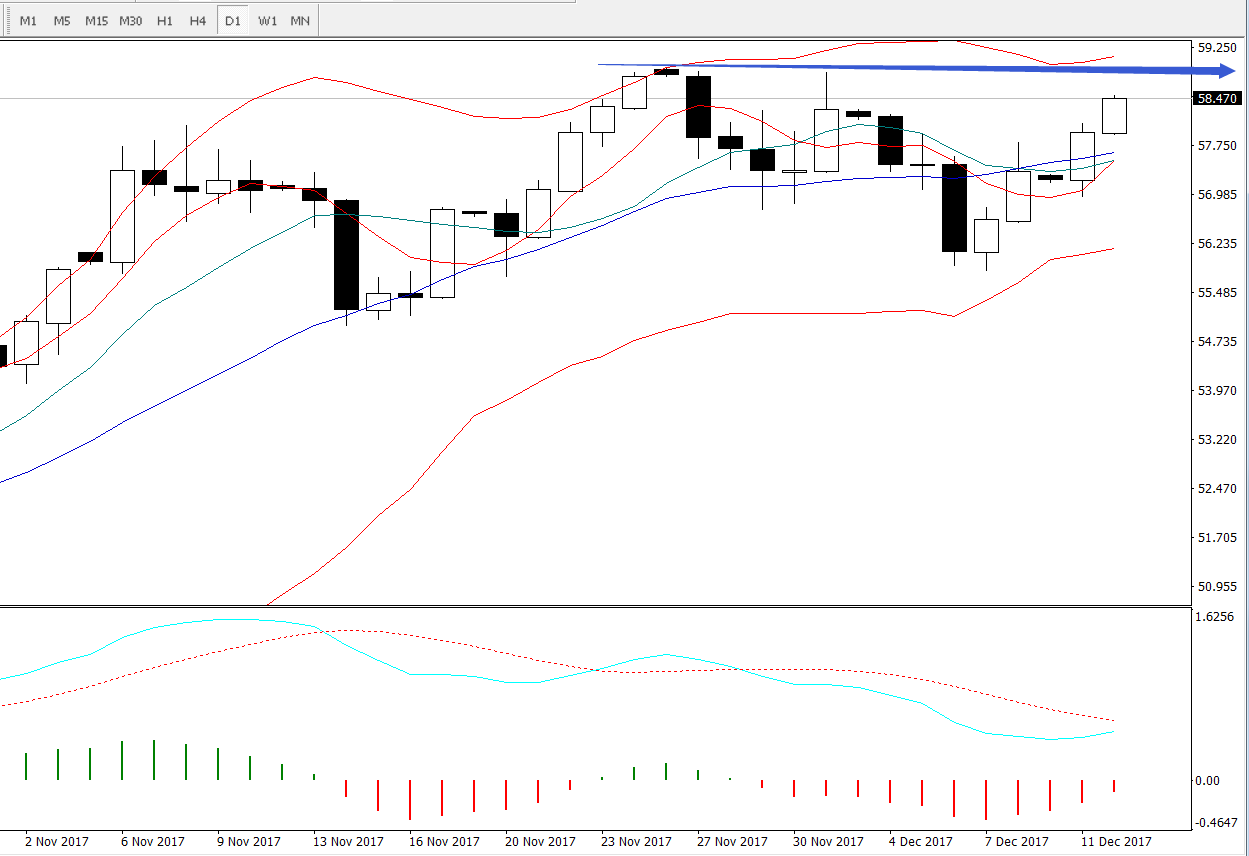Choose the H1 hourly timeframe

[165, 21]
